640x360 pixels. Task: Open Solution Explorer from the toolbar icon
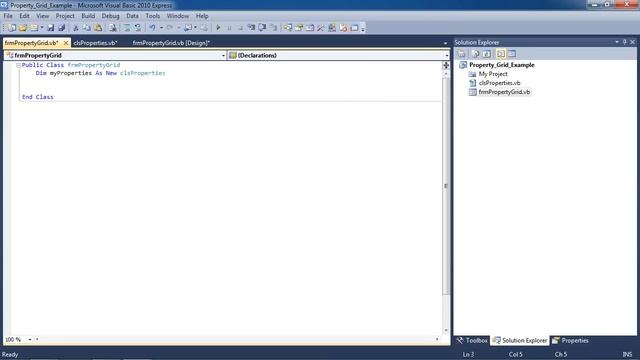coord(287,28)
